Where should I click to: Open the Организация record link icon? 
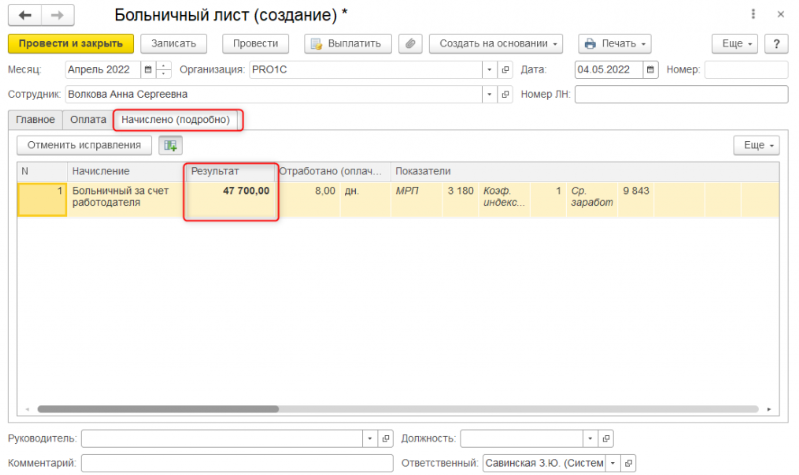pos(505,70)
